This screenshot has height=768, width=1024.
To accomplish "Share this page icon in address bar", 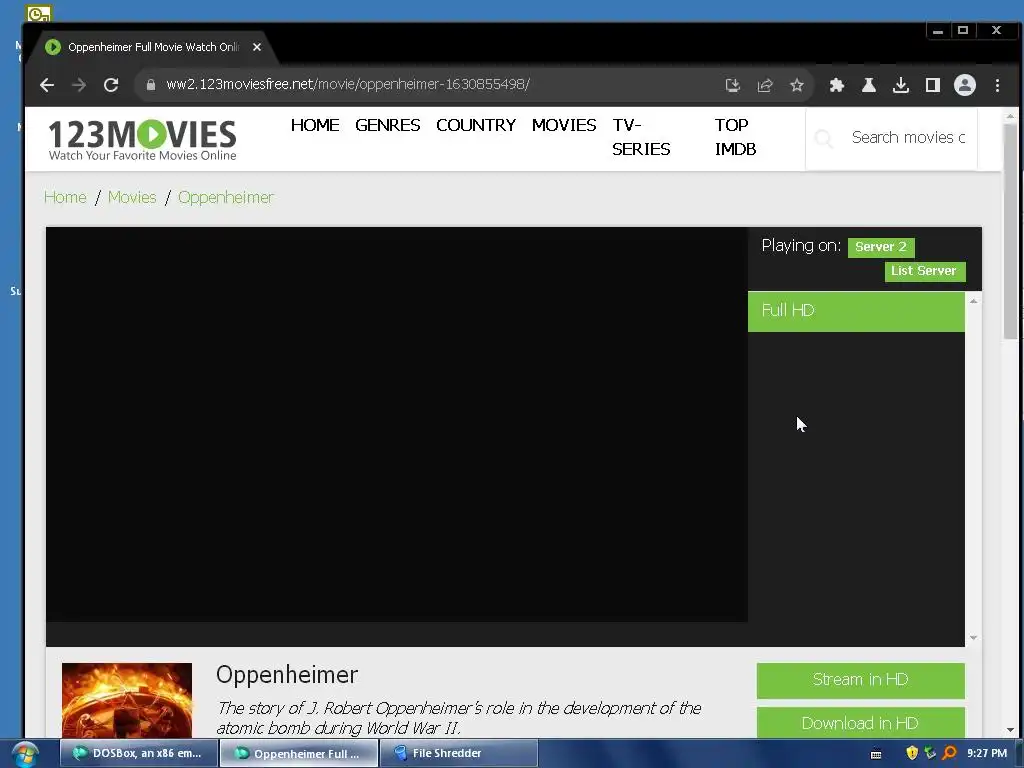I will (x=765, y=85).
